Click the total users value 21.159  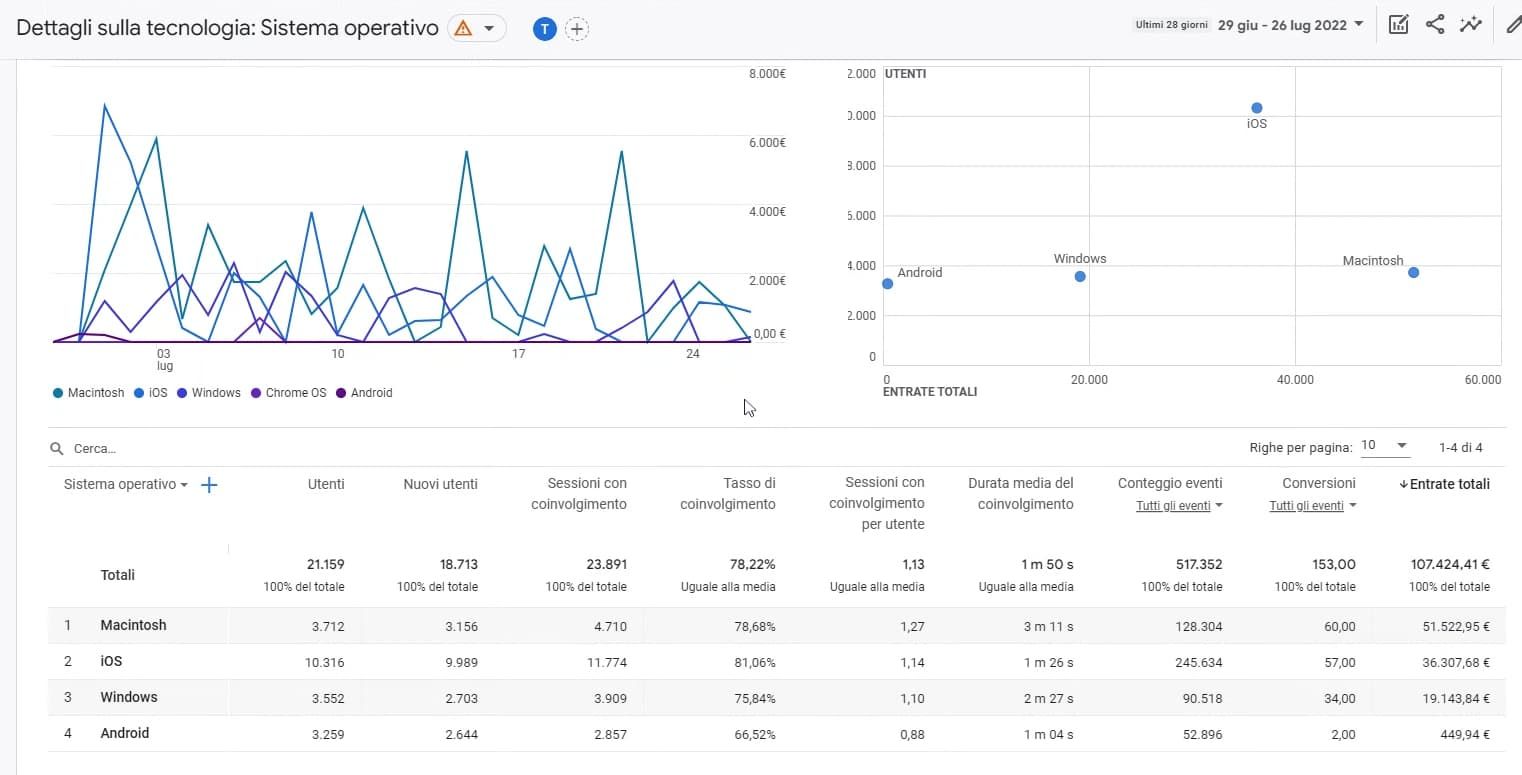[325, 564]
